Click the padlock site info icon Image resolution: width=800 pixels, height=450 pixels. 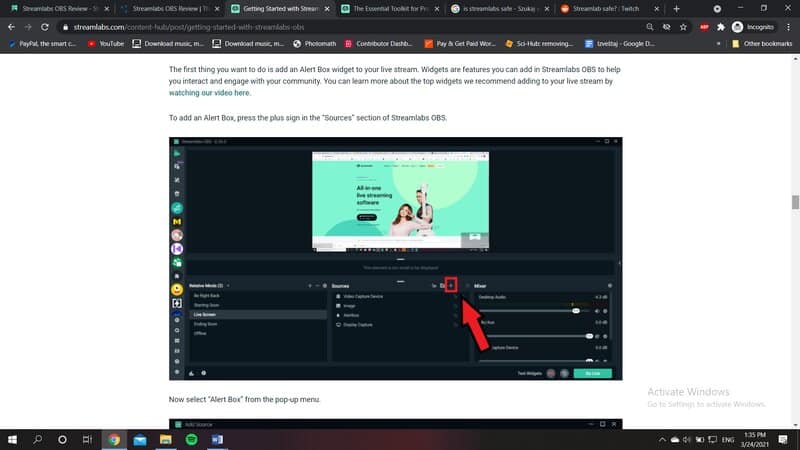pyautogui.click(x=65, y=27)
